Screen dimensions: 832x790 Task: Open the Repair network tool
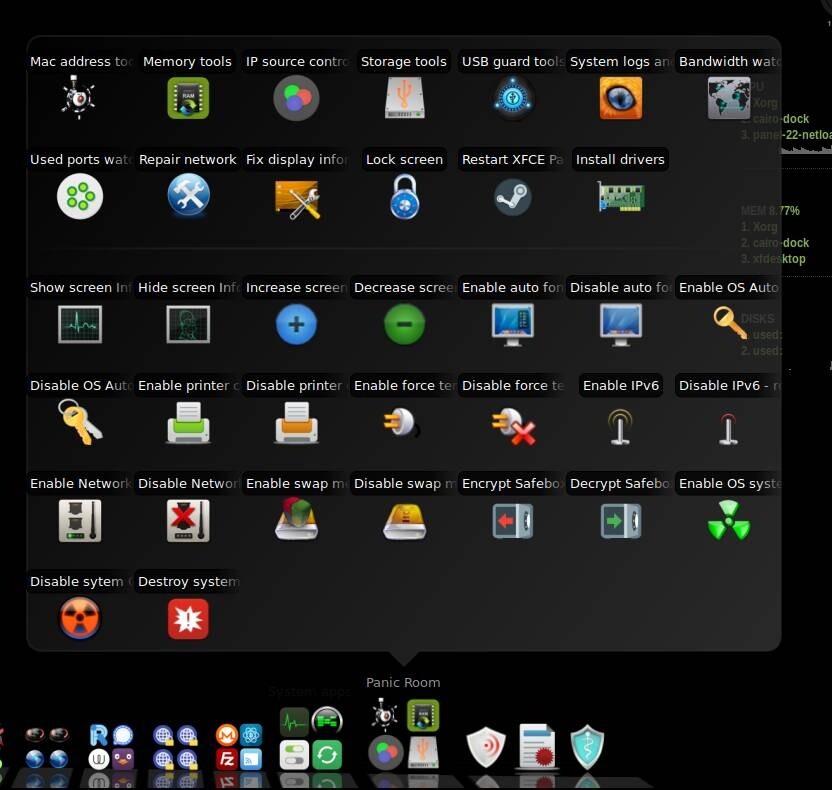pyautogui.click(x=187, y=196)
